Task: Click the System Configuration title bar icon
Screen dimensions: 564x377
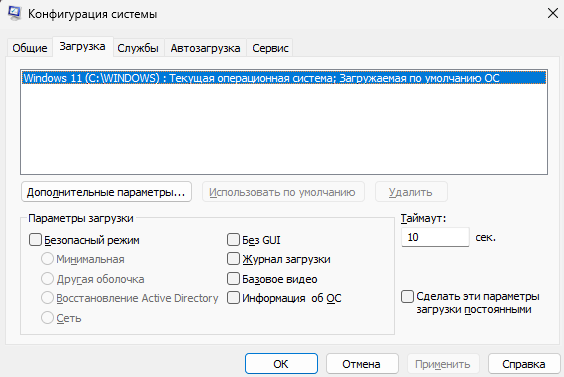Action: [14, 14]
